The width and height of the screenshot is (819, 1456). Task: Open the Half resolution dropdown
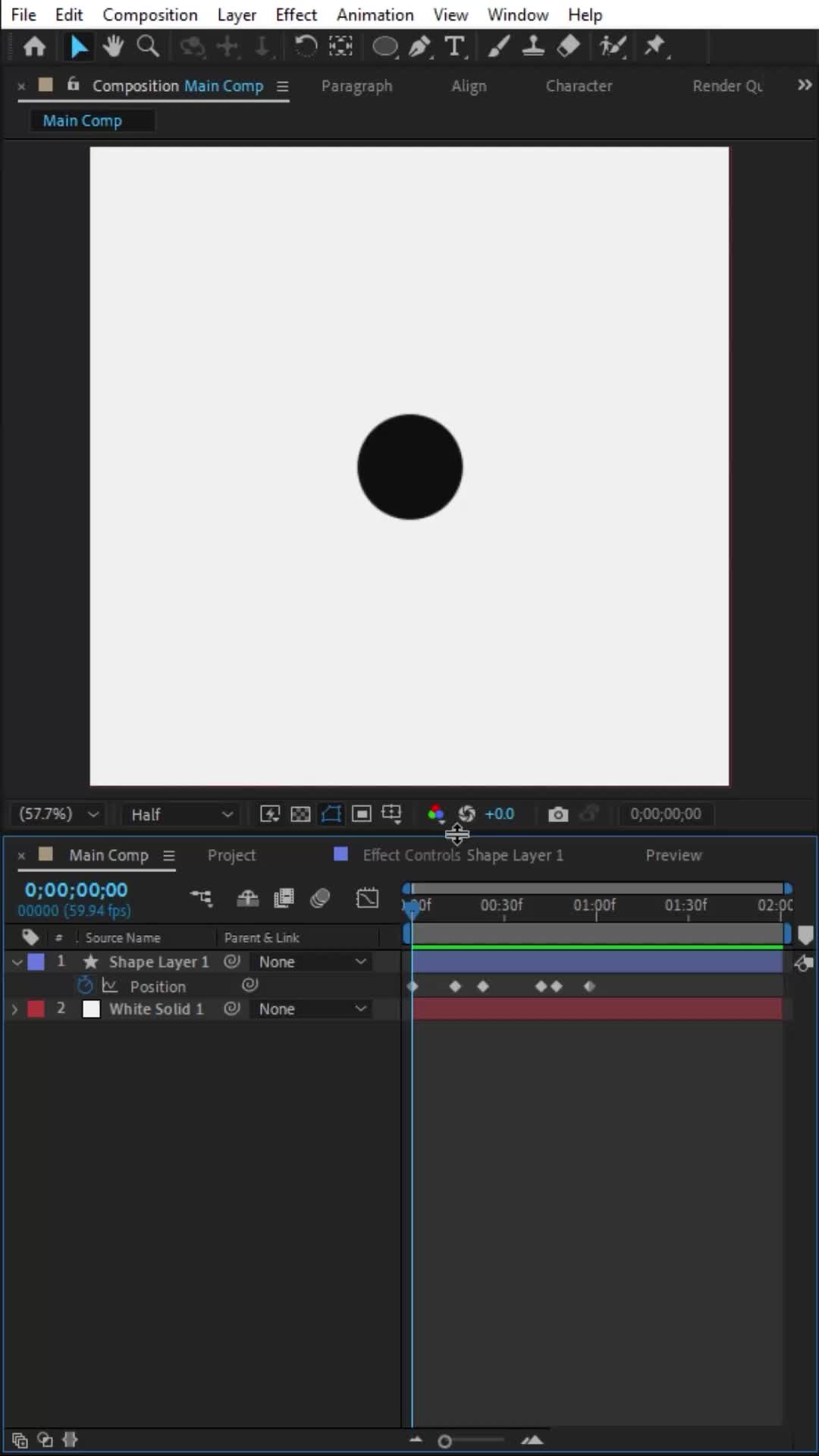[x=180, y=814]
